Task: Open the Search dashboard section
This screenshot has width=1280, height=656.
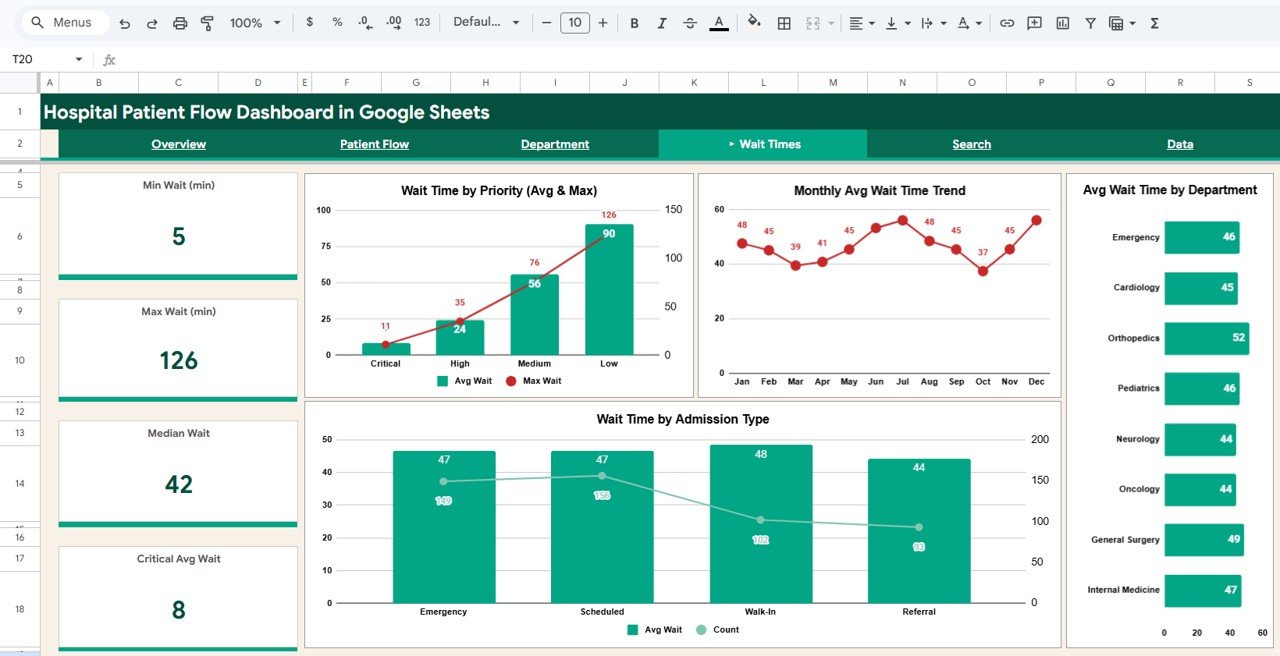Action: coord(971,144)
